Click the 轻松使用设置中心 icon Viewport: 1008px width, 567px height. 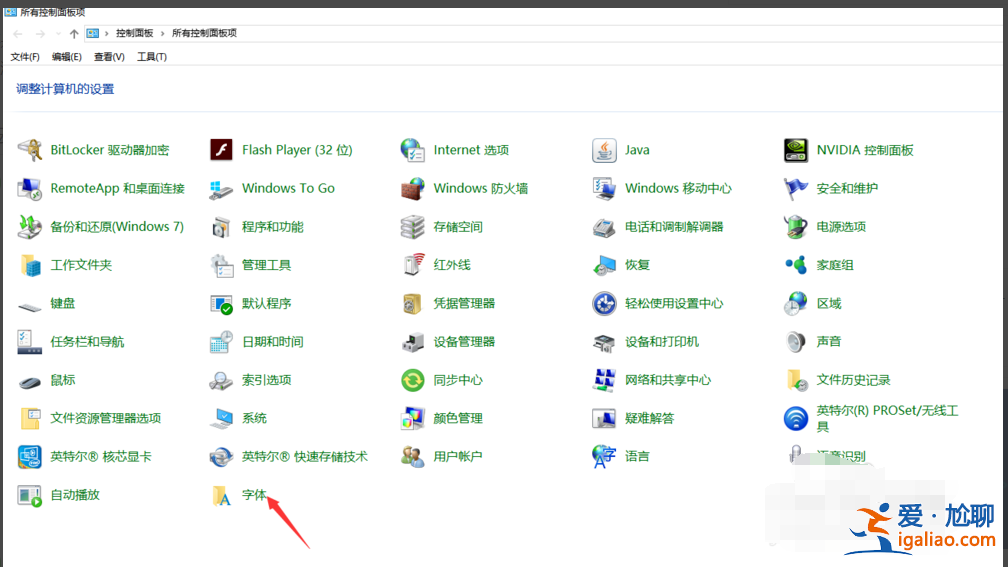(x=604, y=303)
